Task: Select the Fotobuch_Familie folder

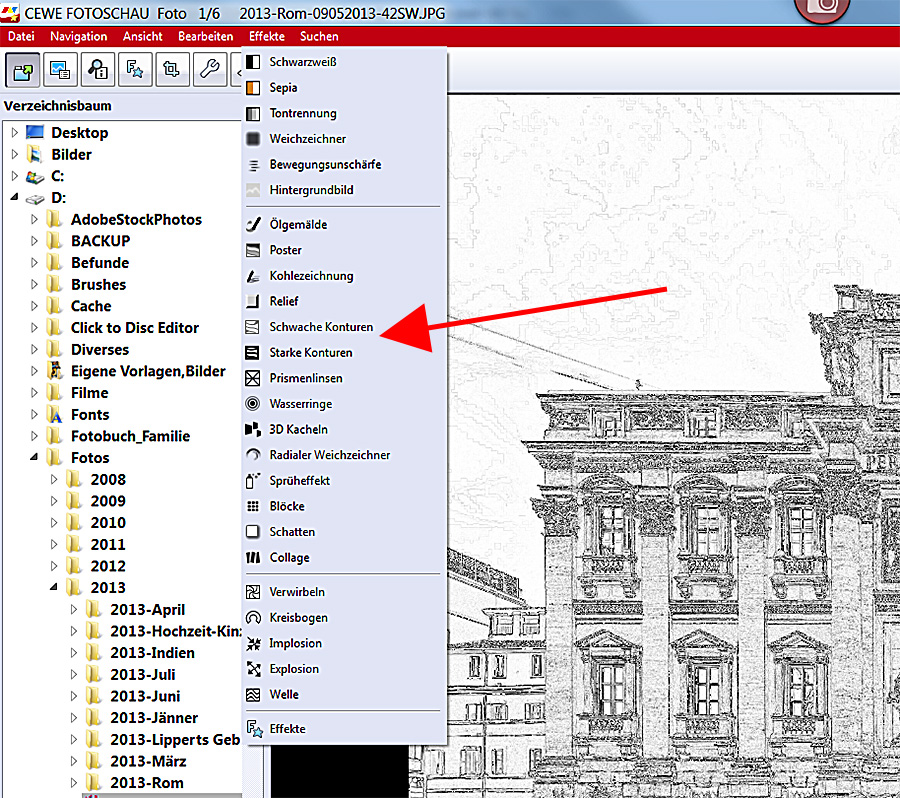Action: coord(130,436)
